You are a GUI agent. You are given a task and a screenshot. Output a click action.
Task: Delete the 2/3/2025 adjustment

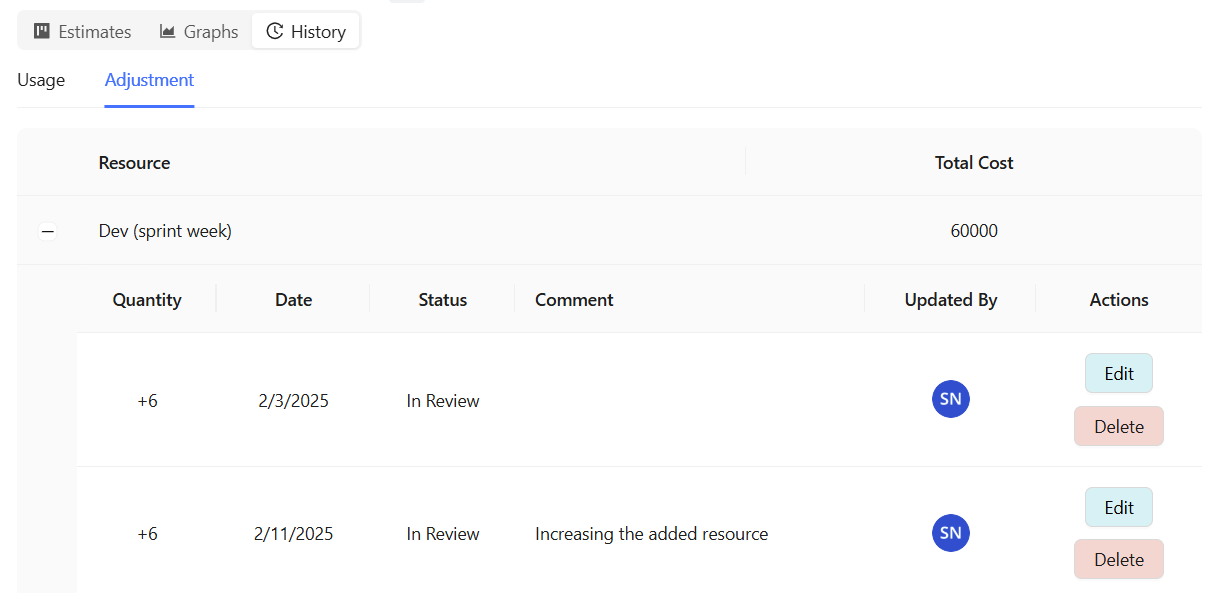click(x=1118, y=426)
